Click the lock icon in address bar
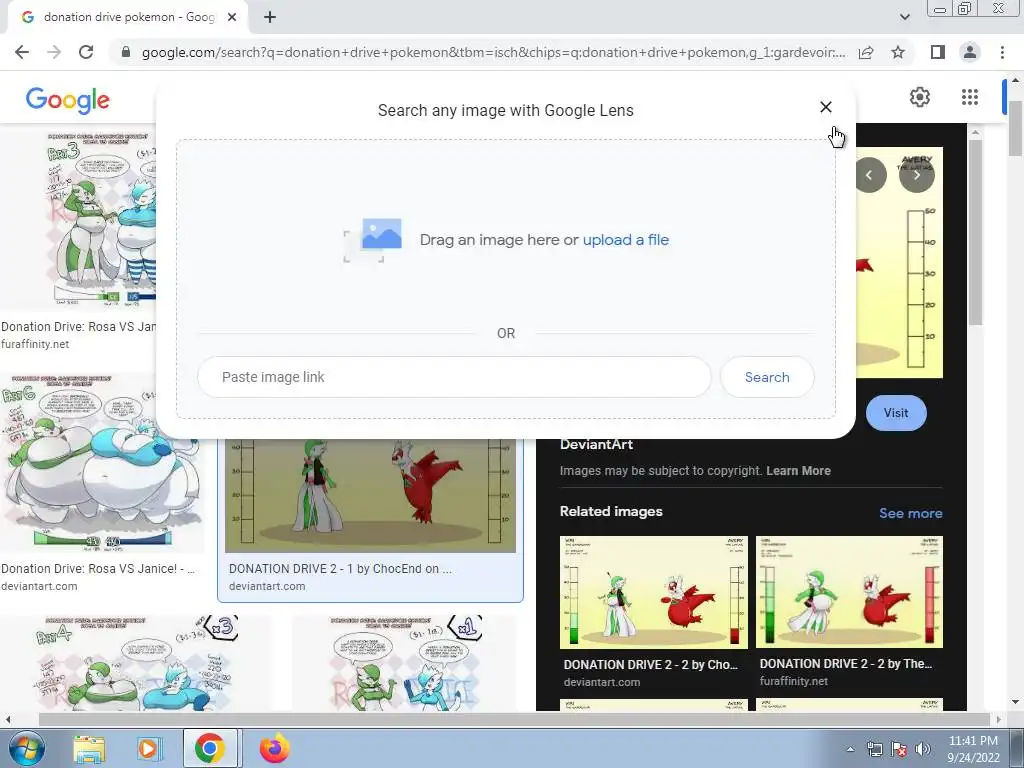 click(126, 52)
